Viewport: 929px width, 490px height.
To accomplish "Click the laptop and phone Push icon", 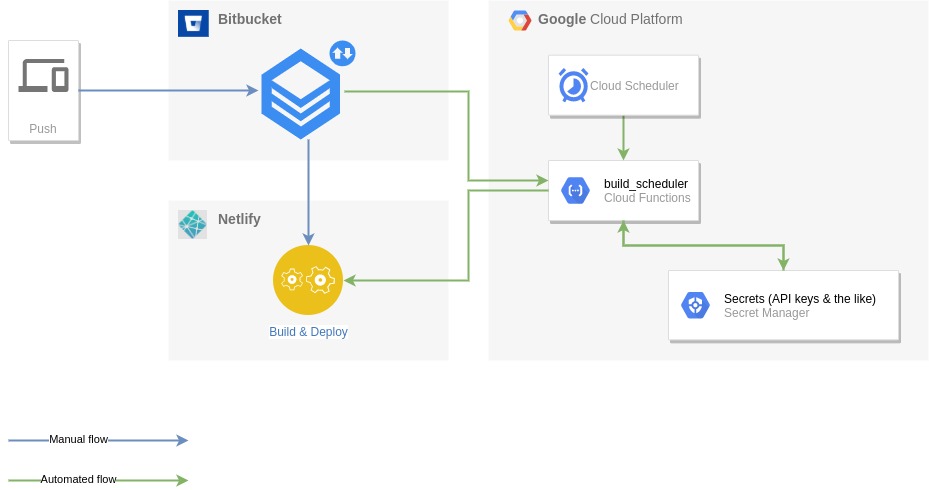I will pyautogui.click(x=44, y=75).
